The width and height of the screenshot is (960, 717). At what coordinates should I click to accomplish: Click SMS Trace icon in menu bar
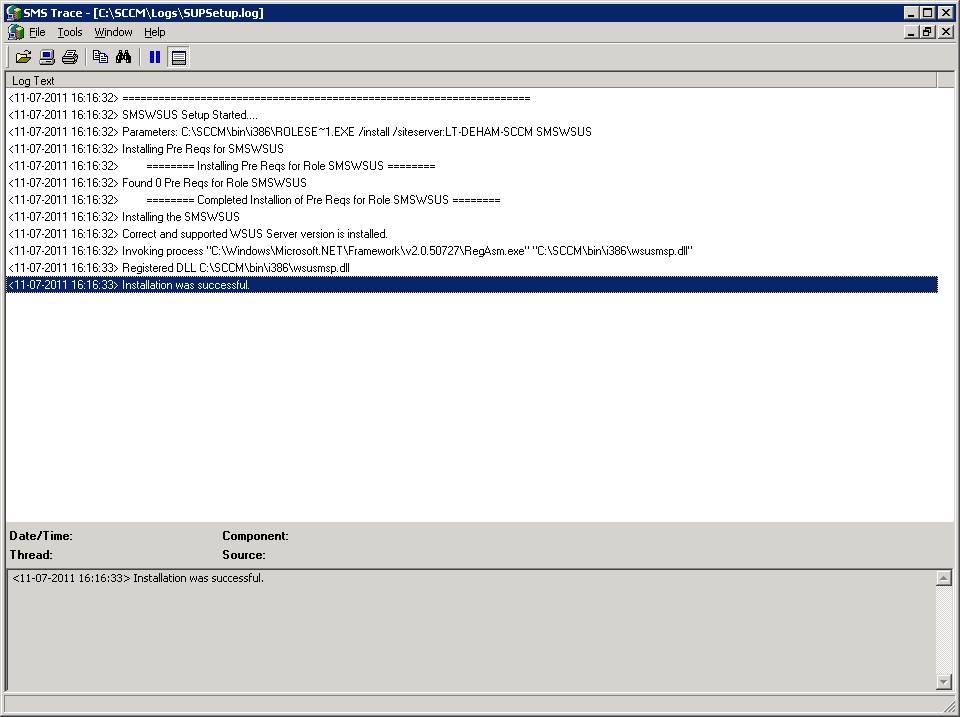point(16,32)
